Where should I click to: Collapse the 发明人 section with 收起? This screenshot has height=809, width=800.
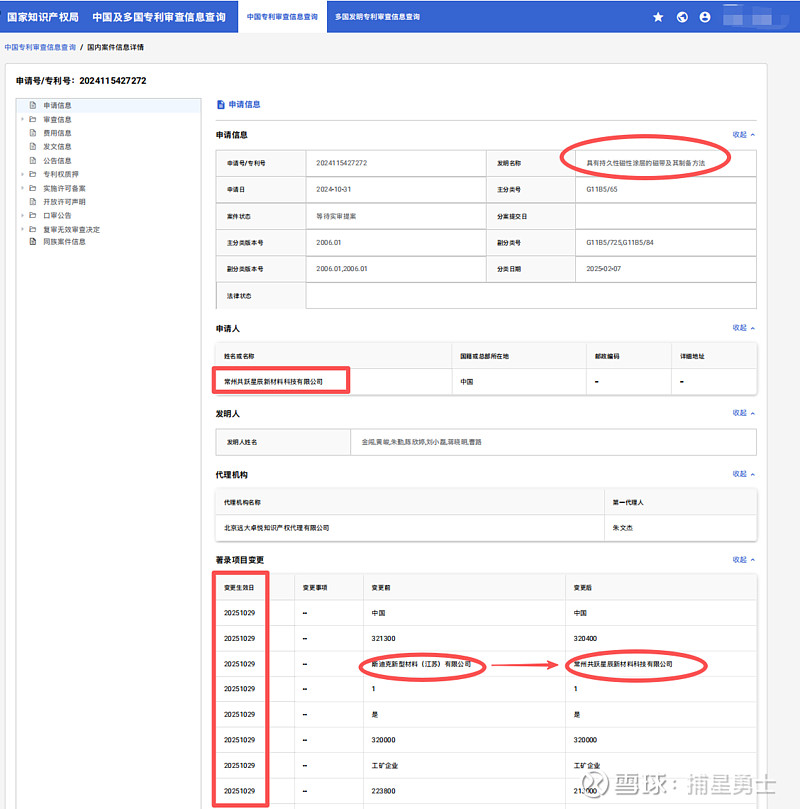coord(743,412)
